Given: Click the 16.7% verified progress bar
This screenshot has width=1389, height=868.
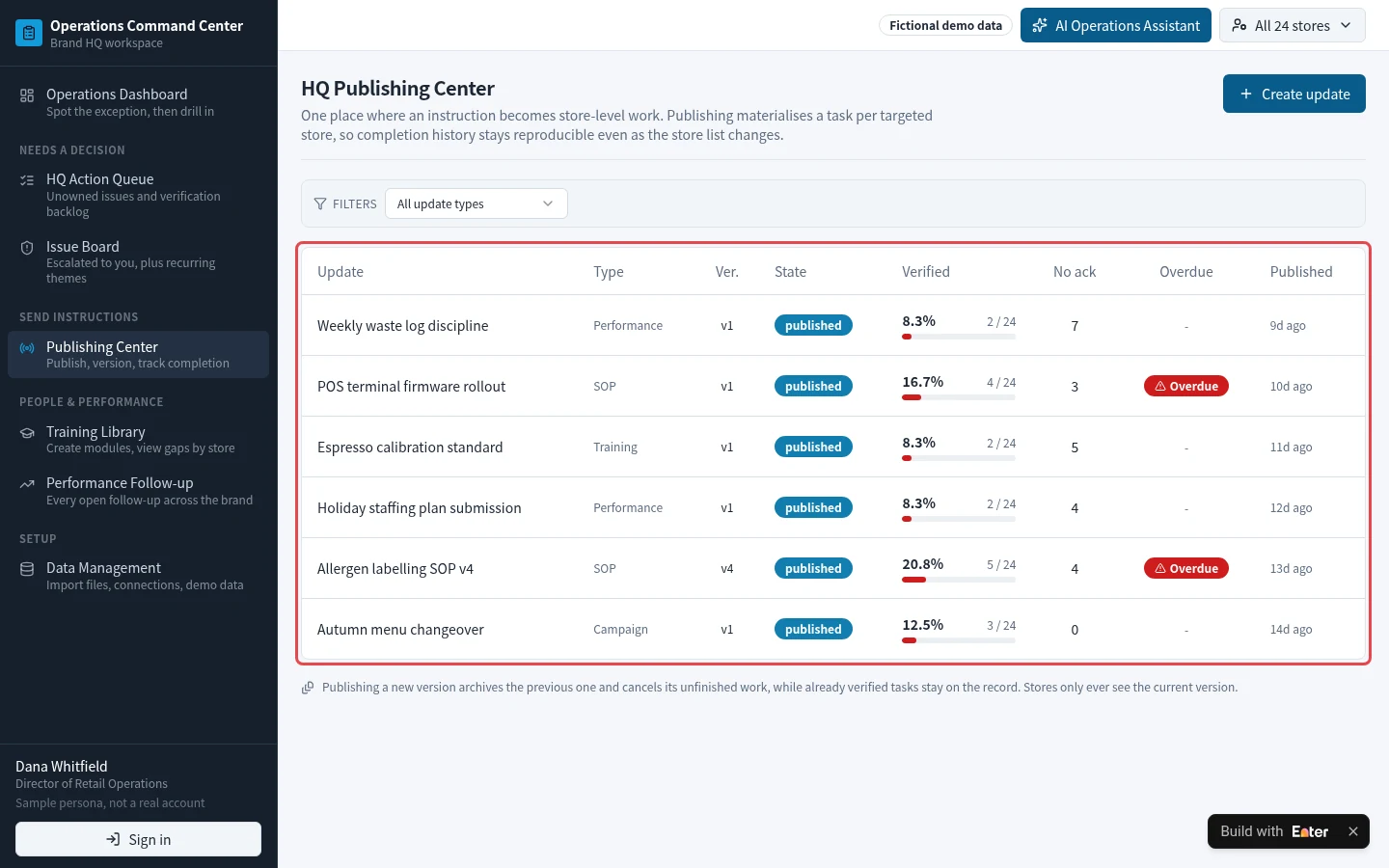Looking at the screenshot, I should click(959, 397).
